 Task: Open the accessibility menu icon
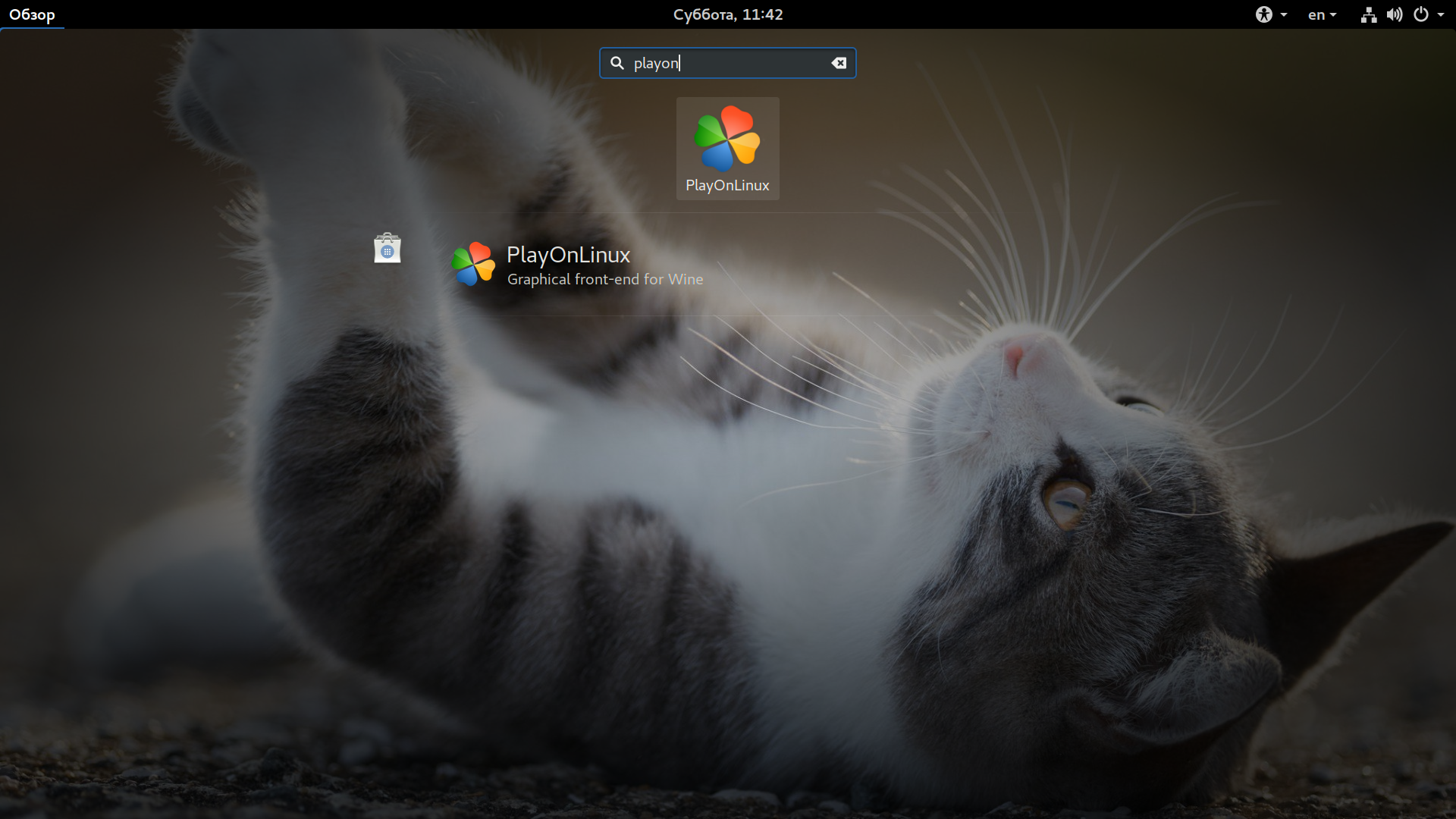coord(1263,14)
